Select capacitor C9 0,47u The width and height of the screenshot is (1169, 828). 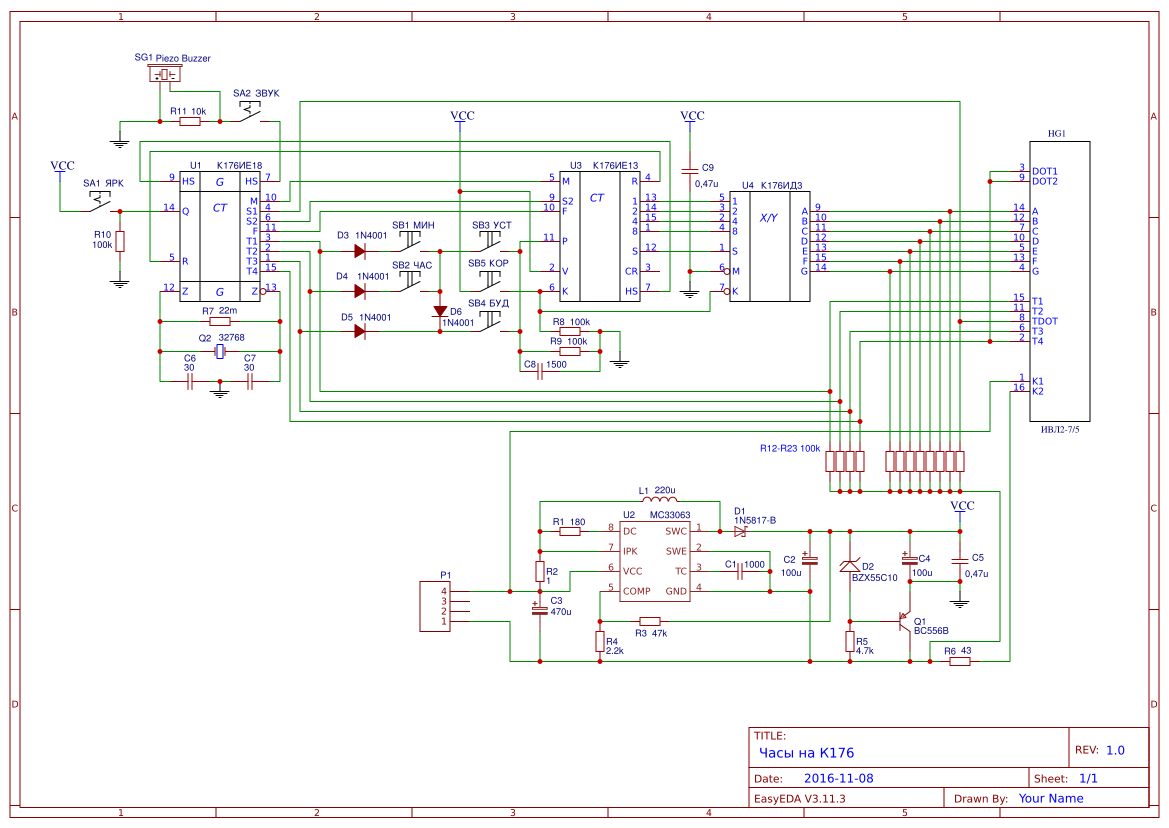690,171
